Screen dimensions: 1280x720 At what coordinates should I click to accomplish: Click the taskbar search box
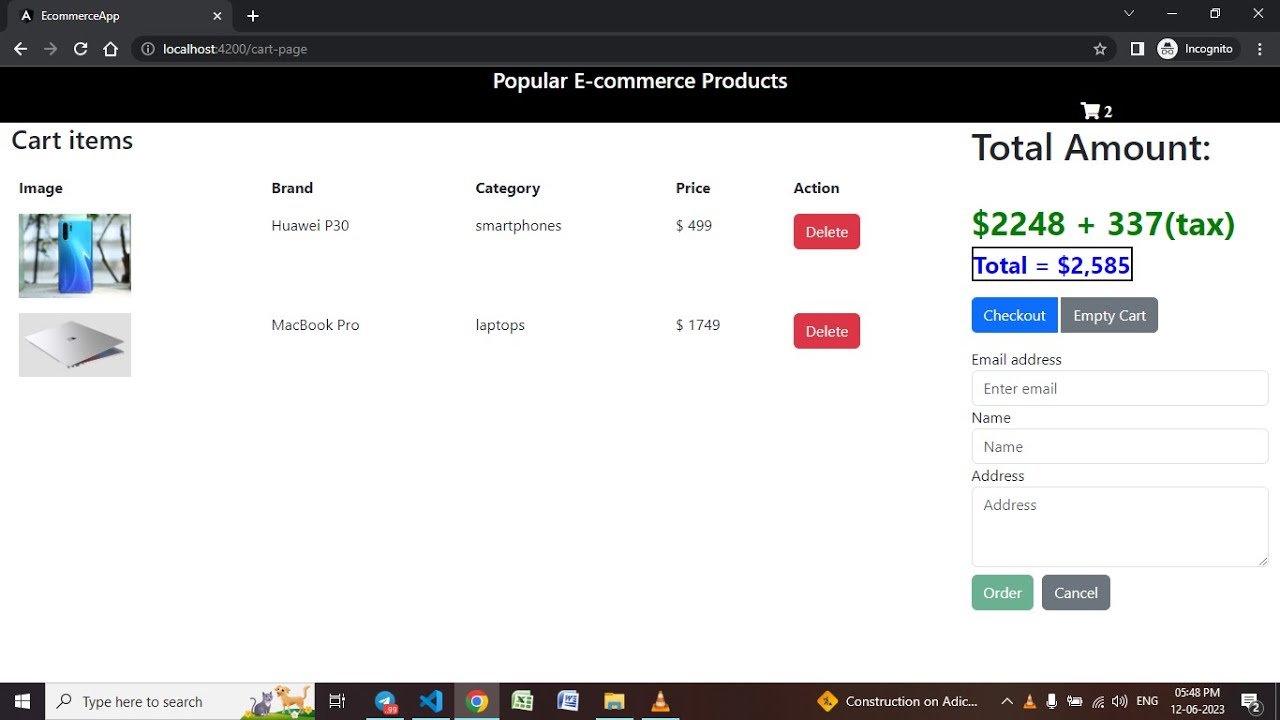[180, 701]
